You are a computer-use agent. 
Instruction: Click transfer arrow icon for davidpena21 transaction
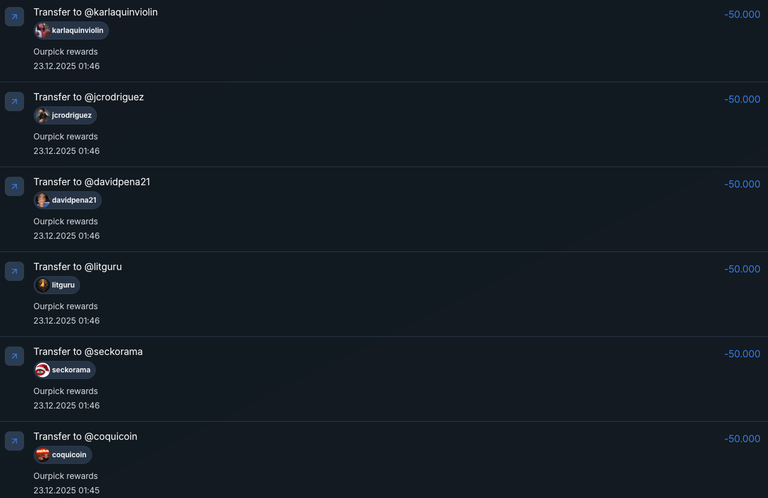(14, 187)
